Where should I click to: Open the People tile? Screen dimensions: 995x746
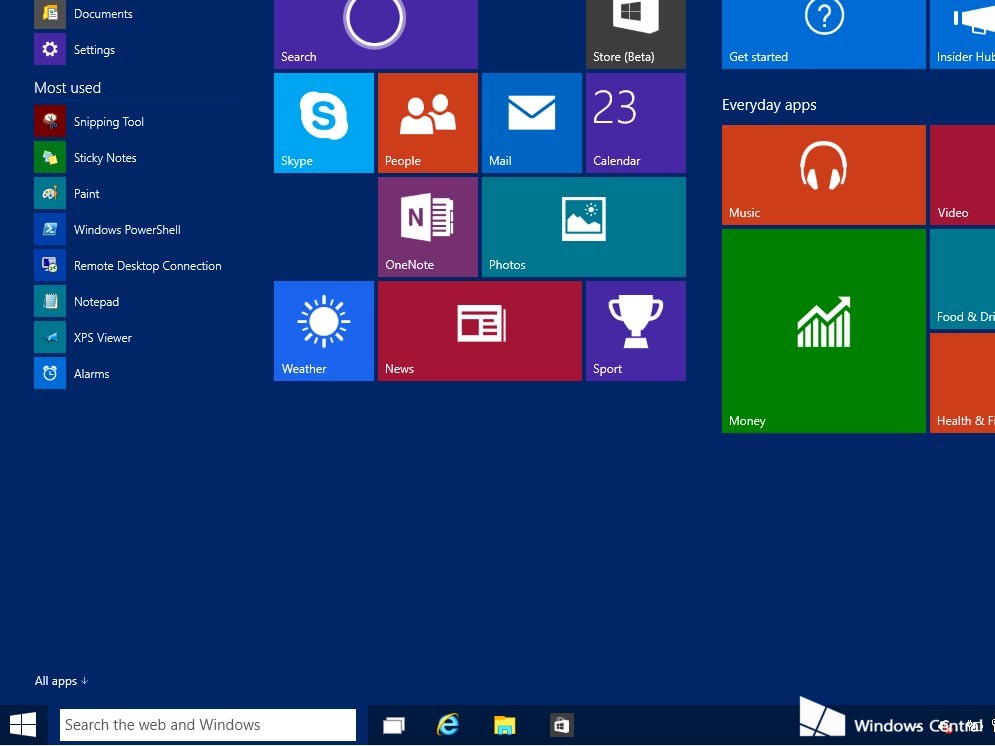click(x=428, y=123)
